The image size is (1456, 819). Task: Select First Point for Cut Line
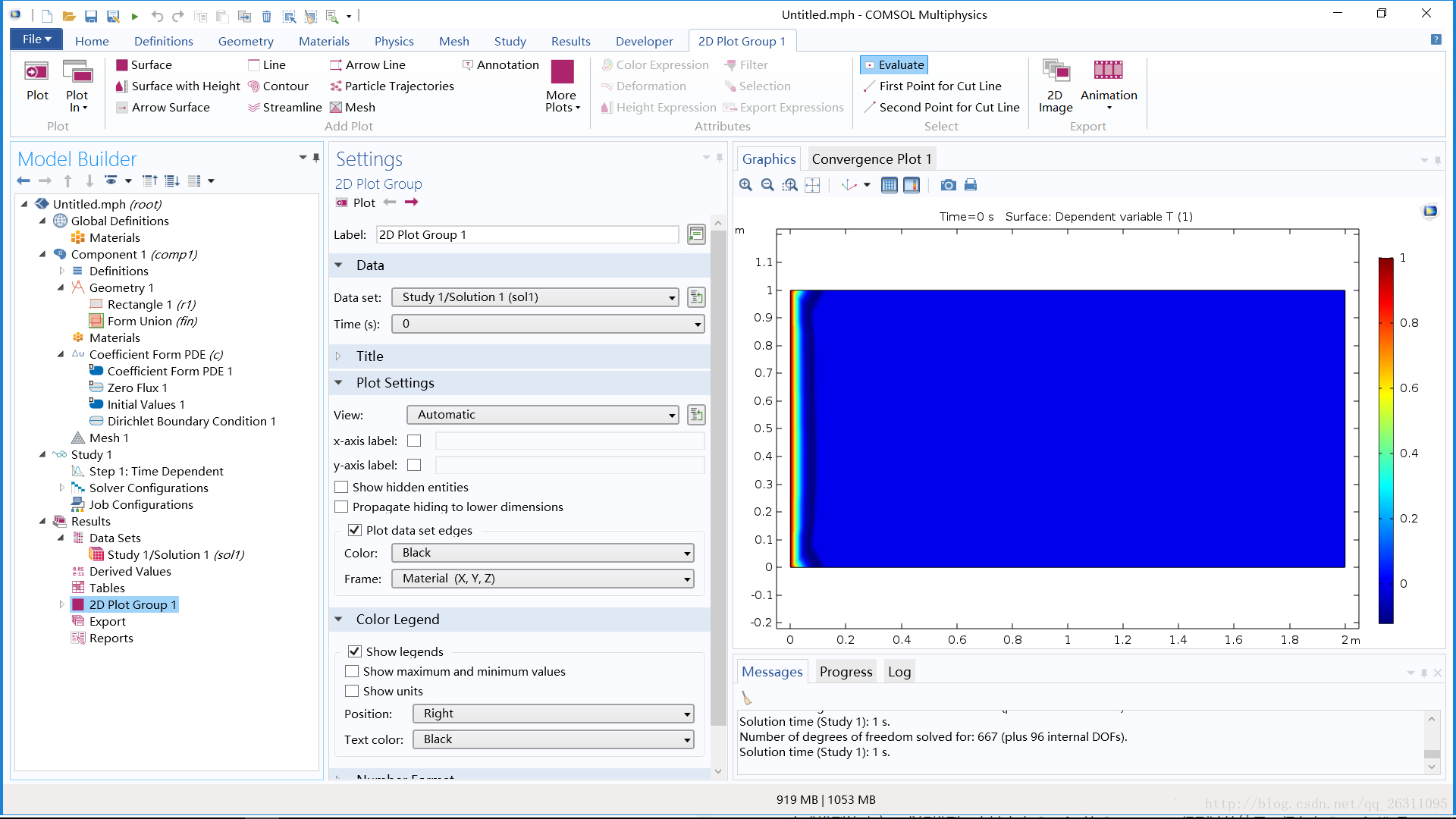tap(932, 86)
